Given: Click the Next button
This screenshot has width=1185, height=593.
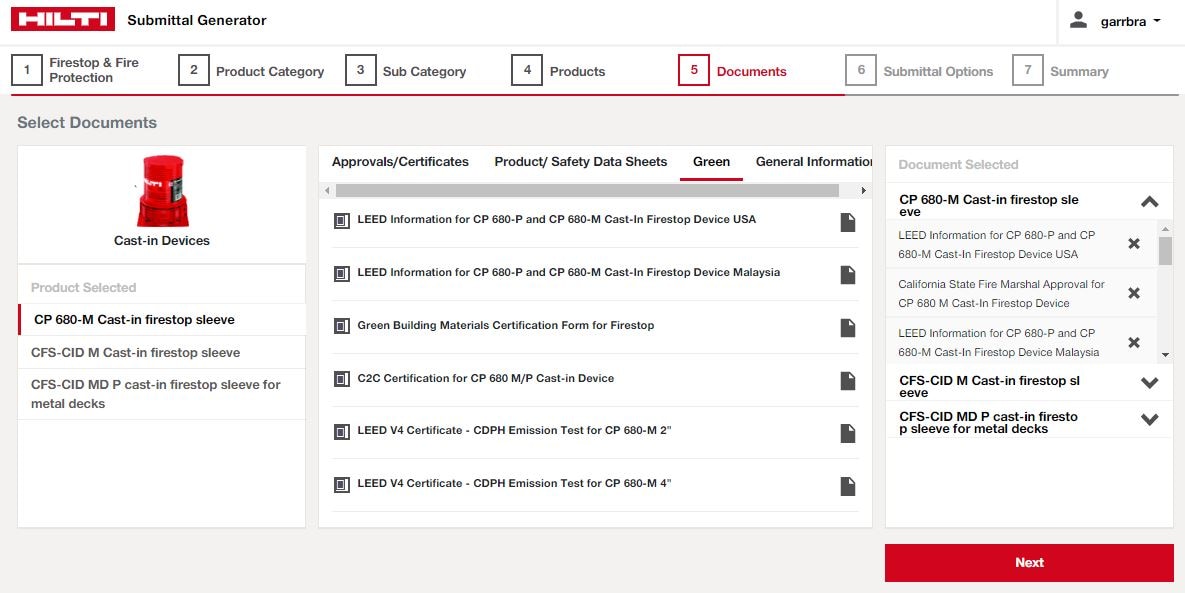Looking at the screenshot, I should (1029, 563).
